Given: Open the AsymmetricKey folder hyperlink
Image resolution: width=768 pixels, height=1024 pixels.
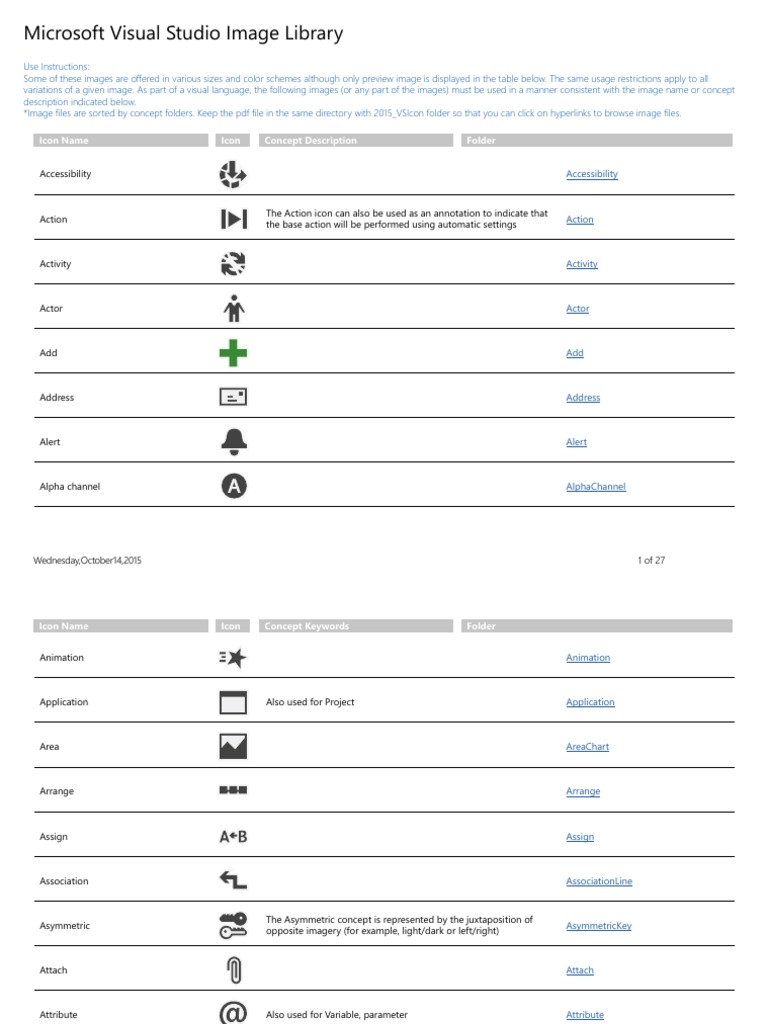Looking at the screenshot, I should pyautogui.click(x=598, y=926).
